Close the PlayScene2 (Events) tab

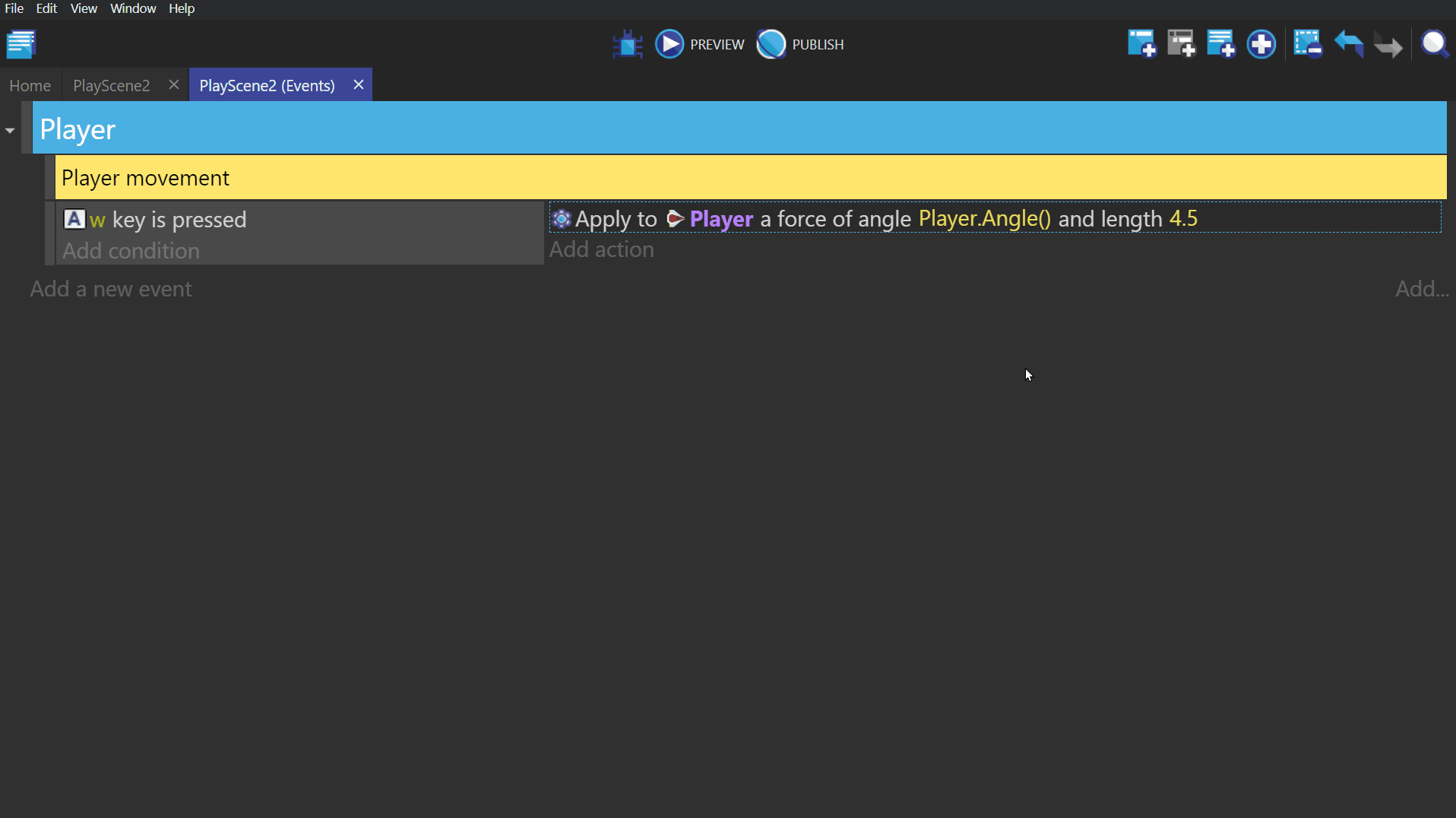coord(359,84)
